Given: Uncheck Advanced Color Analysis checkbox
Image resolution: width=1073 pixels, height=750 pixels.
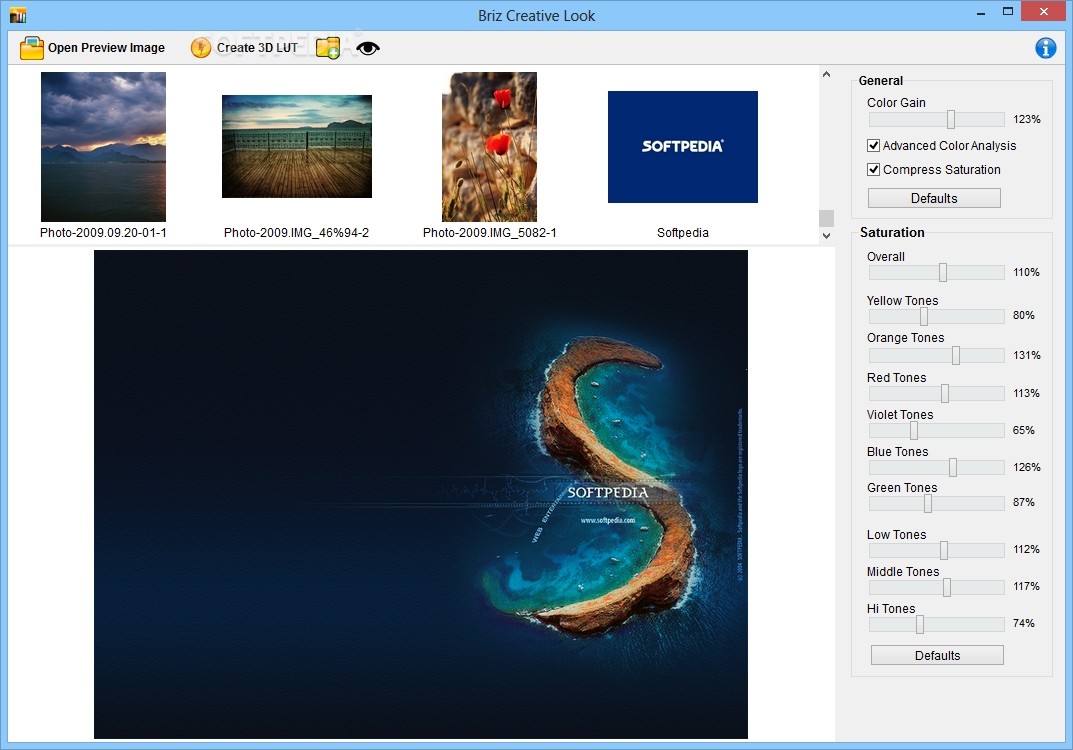Looking at the screenshot, I should pyautogui.click(x=873, y=145).
